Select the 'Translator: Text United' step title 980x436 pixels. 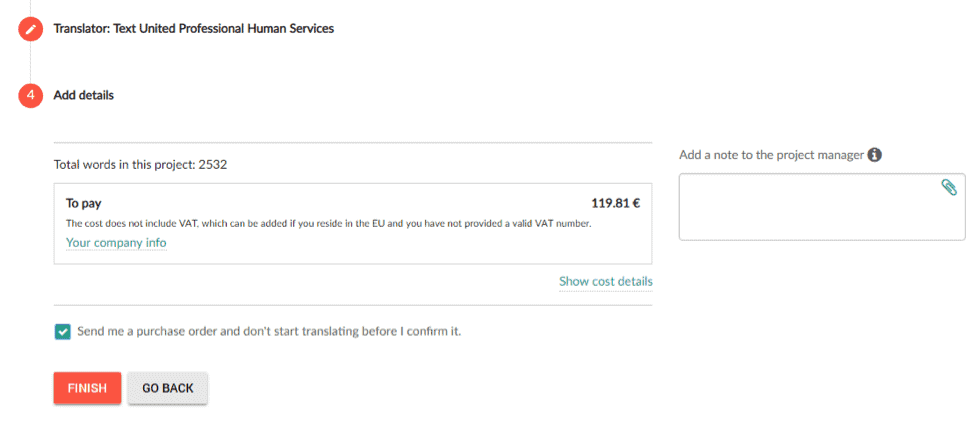click(193, 29)
